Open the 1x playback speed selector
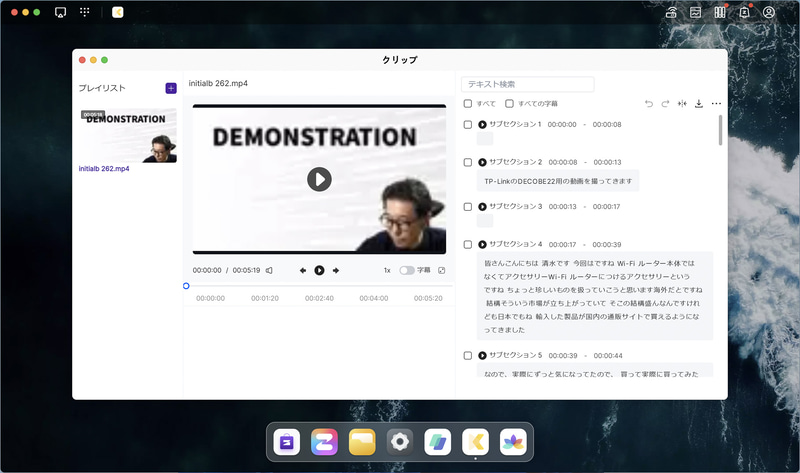800x473 pixels. (x=387, y=270)
